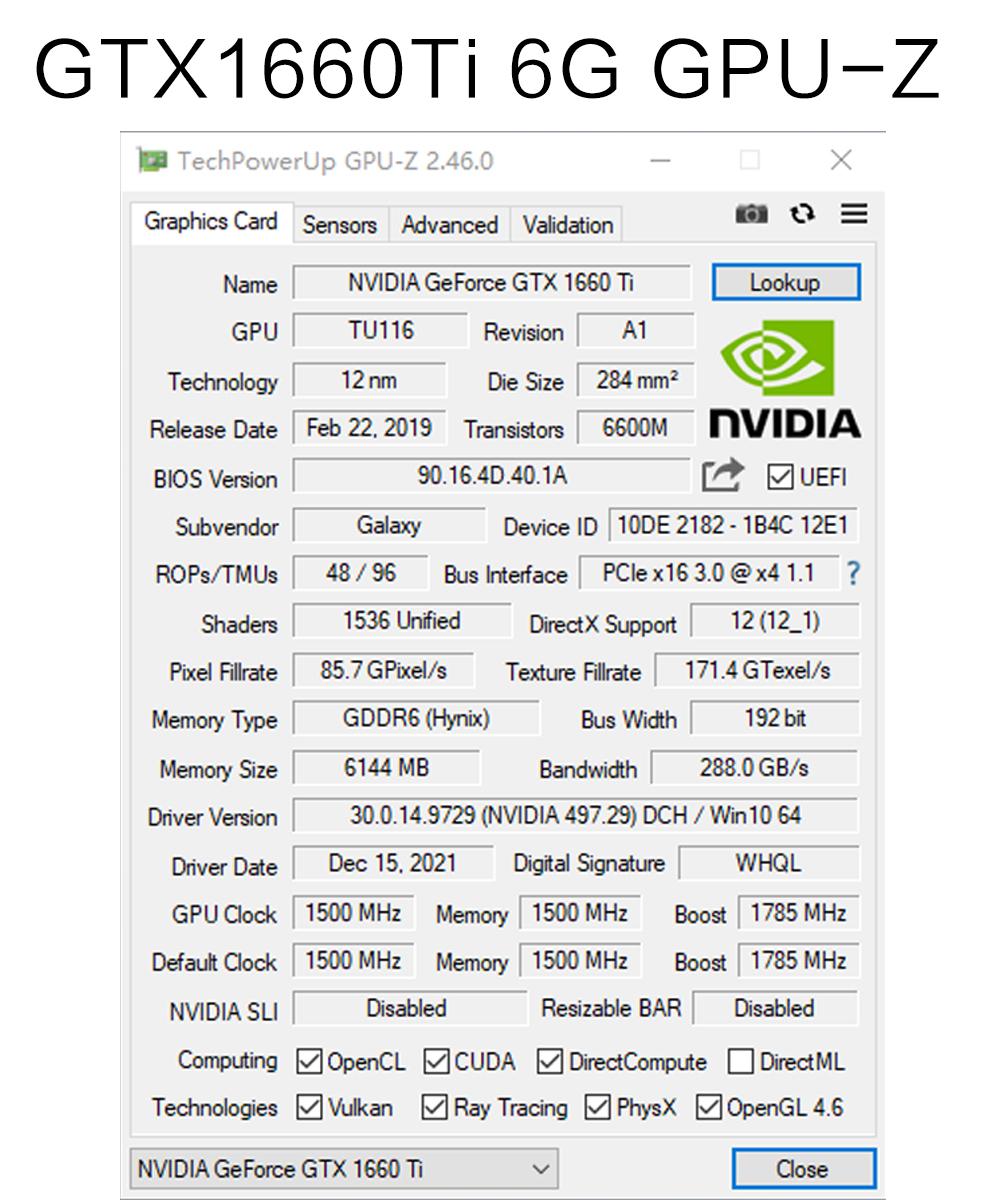Screen dimensions: 1000x1200
Task: Click the Shaders field 1536 Unified
Action: coord(401,621)
